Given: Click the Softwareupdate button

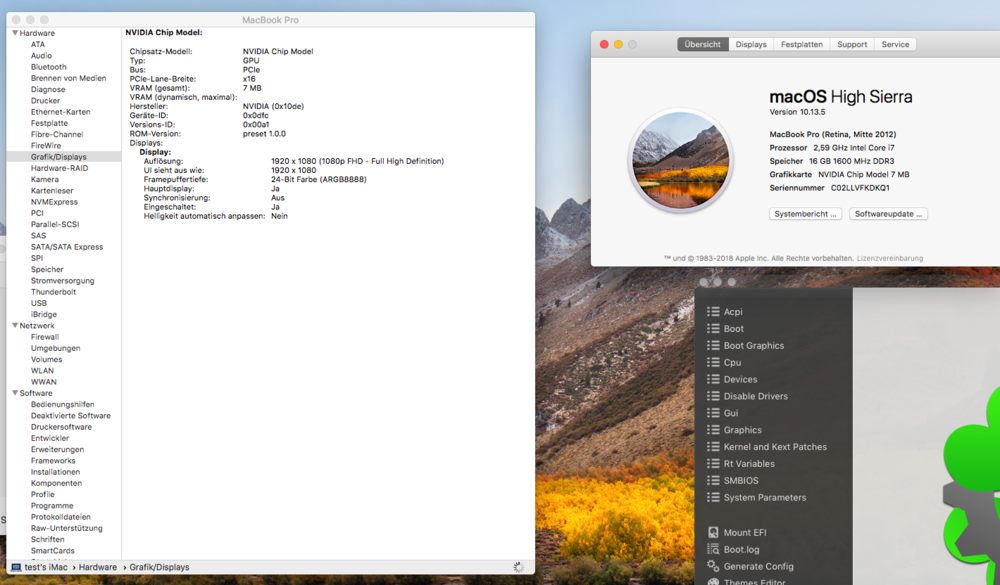Looking at the screenshot, I should [x=888, y=214].
